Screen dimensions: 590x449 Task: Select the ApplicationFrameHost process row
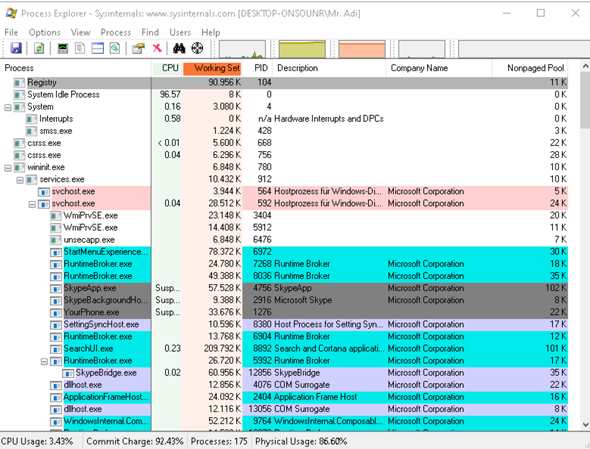284,397
